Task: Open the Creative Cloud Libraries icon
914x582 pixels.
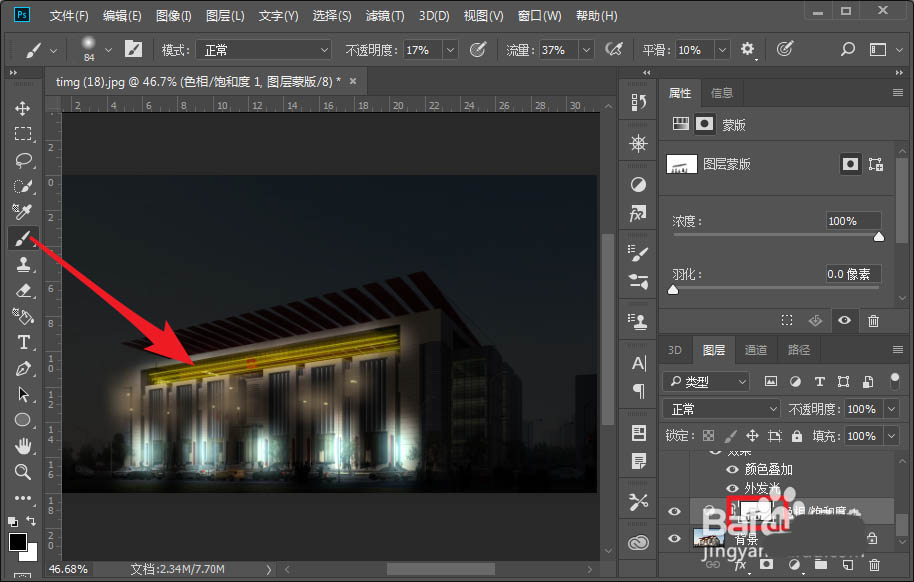Action: point(638,542)
